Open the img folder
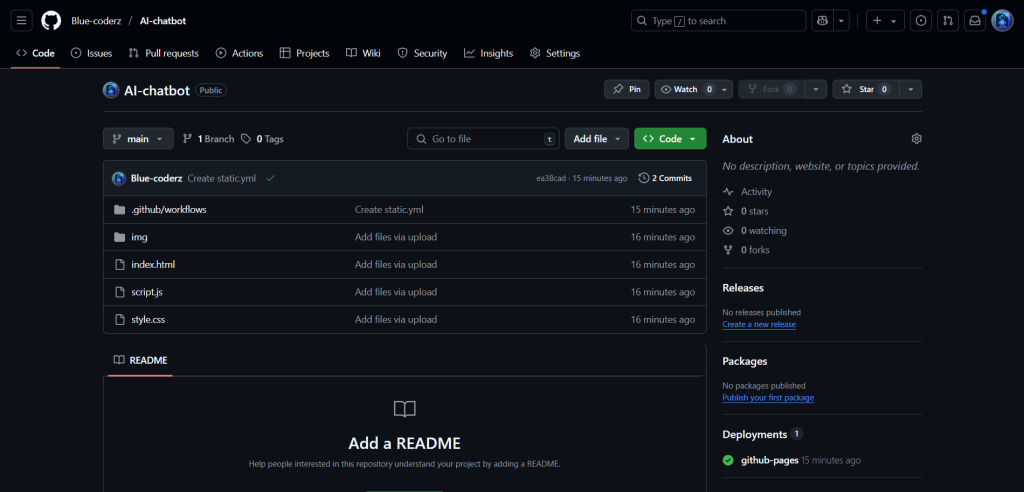Image resolution: width=1024 pixels, height=492 pixels. pos(139,237)
